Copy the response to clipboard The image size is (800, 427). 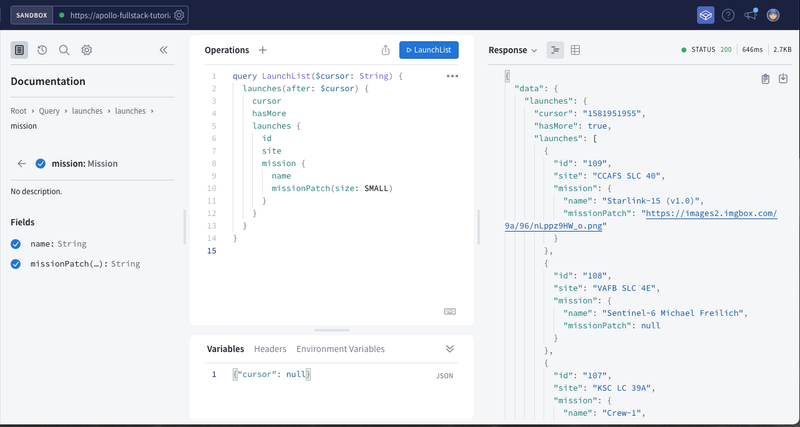765,79
